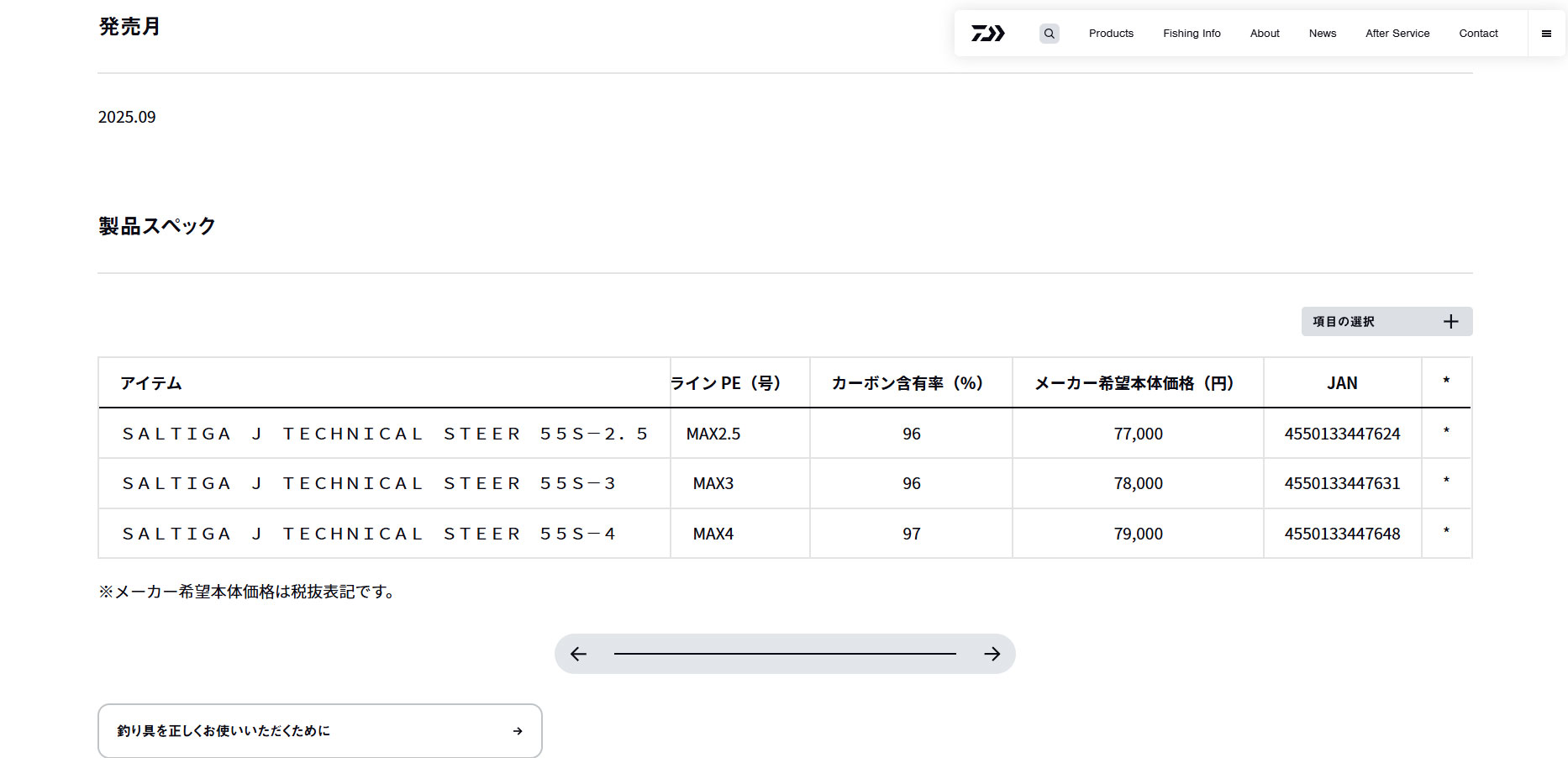Open the About menu
The width and height of the screenshot is (1568, 758).
[x=1265, y=34]
